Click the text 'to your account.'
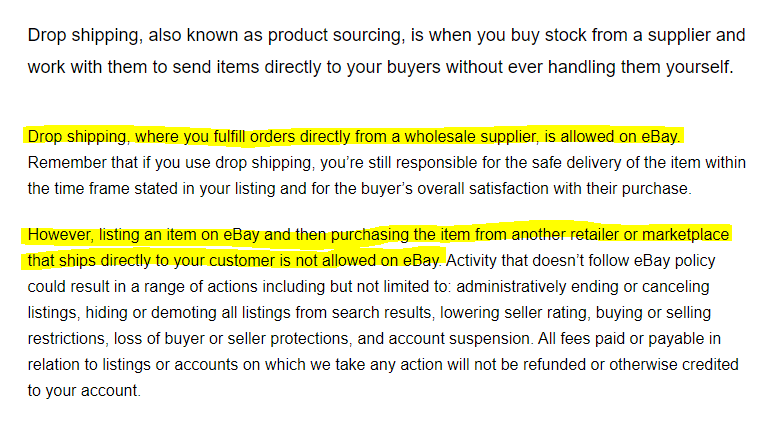Viewport: 781px width, 434px height. [84, 391]
